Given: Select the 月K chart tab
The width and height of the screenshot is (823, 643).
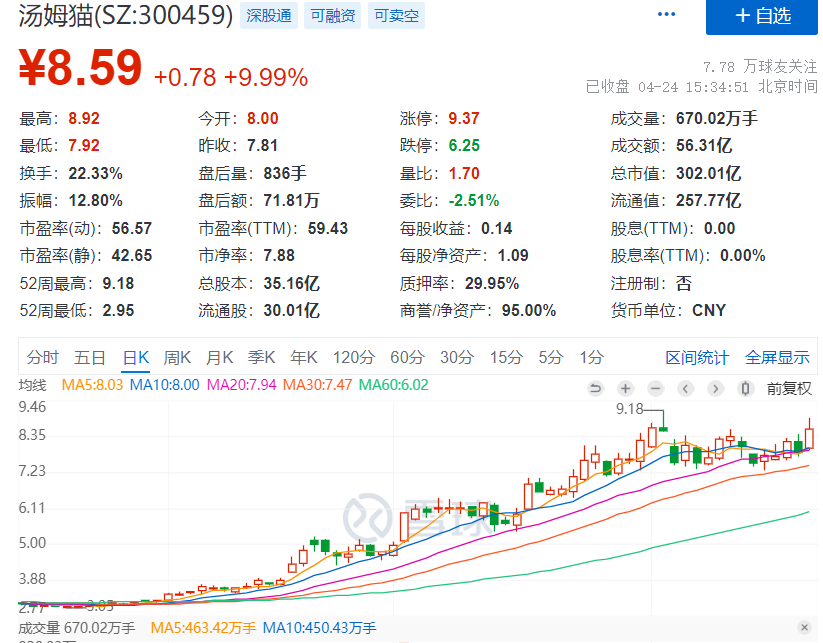Looking at the screenshot, I should [219, 357].
